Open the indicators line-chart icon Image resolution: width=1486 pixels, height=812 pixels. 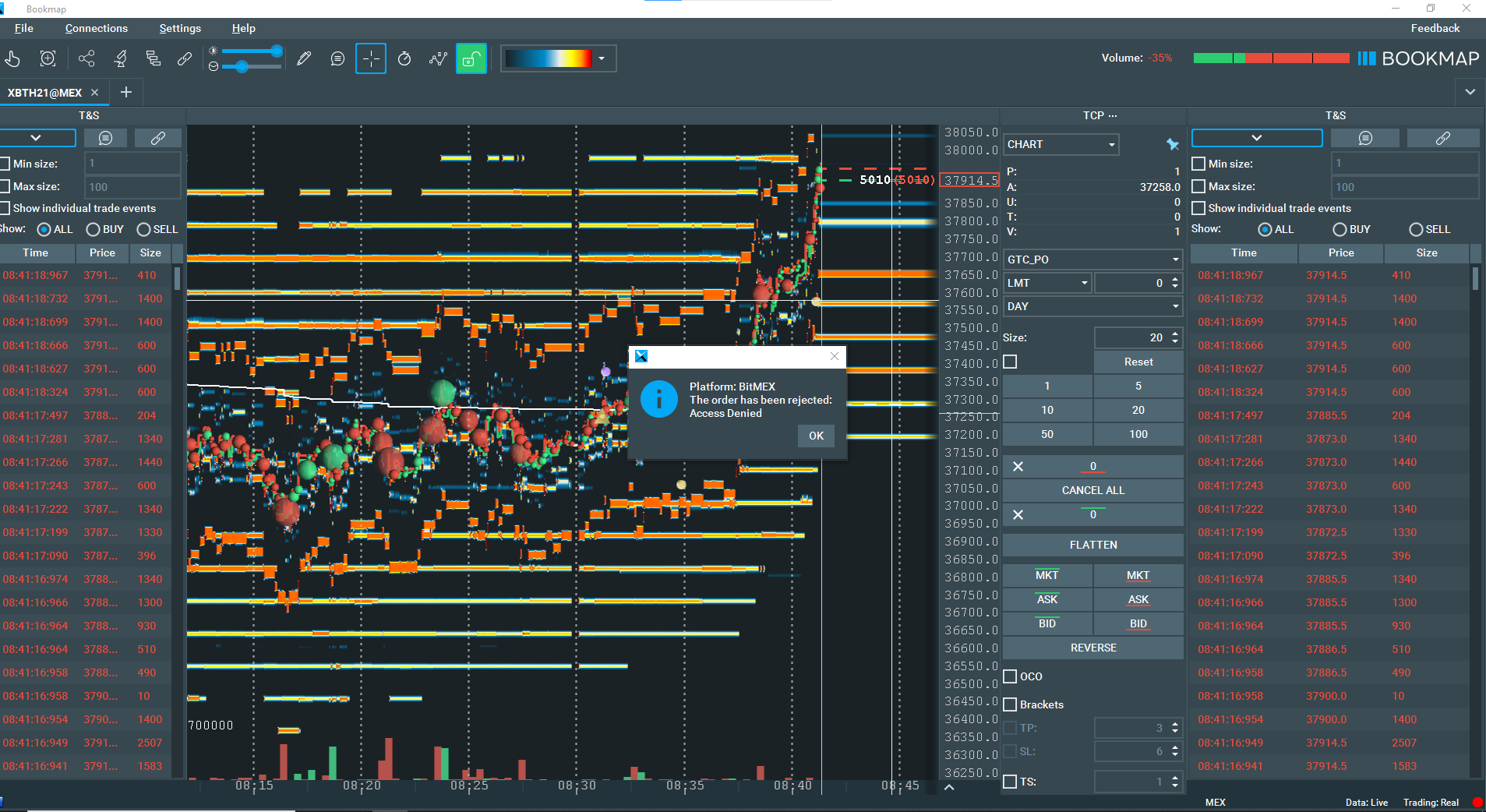(438, 58)
